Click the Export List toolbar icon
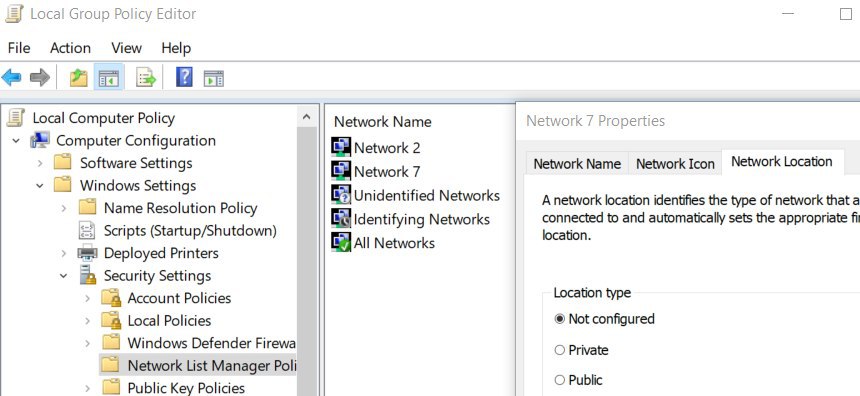860x396 pixels. [x=146, y=78]
